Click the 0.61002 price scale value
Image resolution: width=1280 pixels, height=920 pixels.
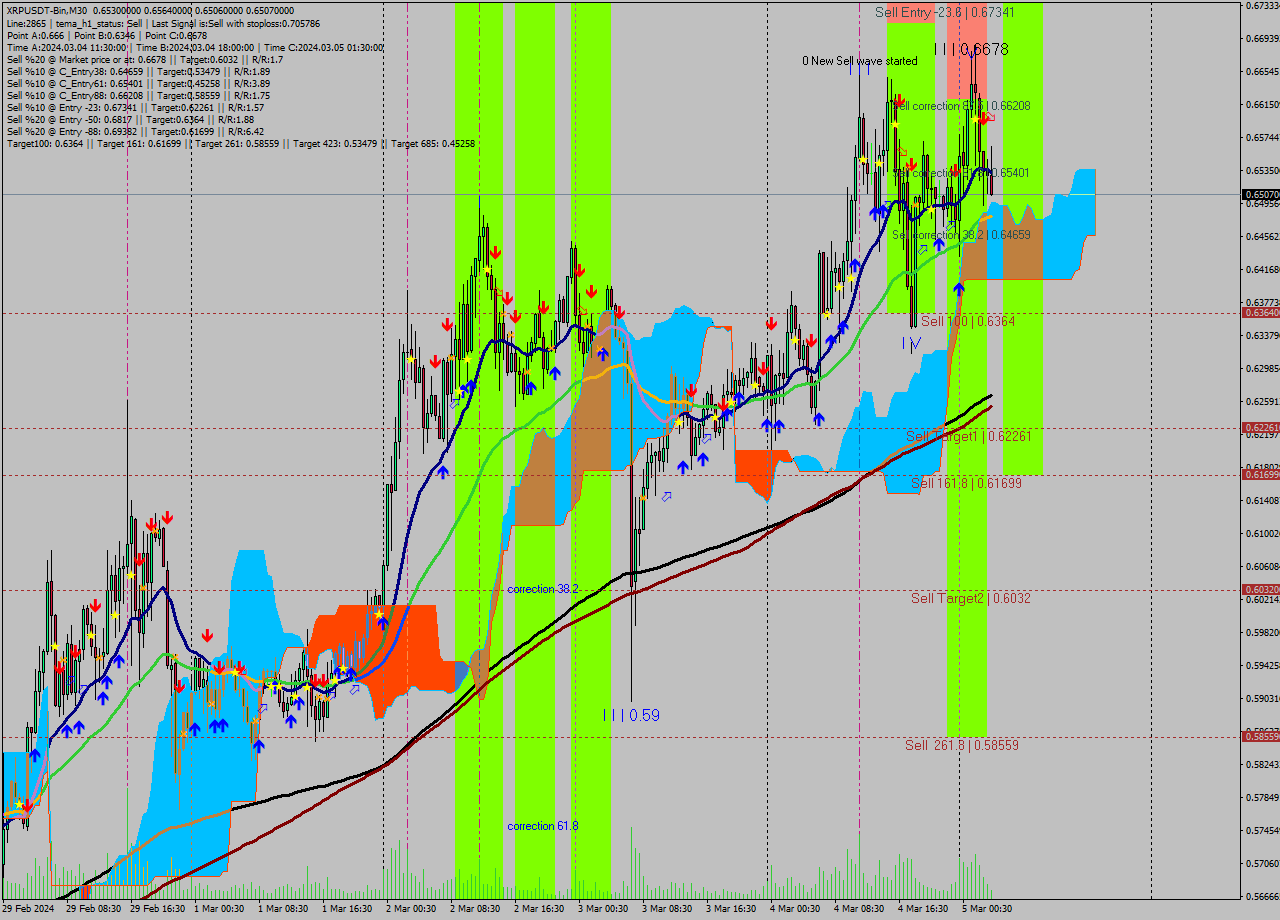click(x=1263, y=533)
